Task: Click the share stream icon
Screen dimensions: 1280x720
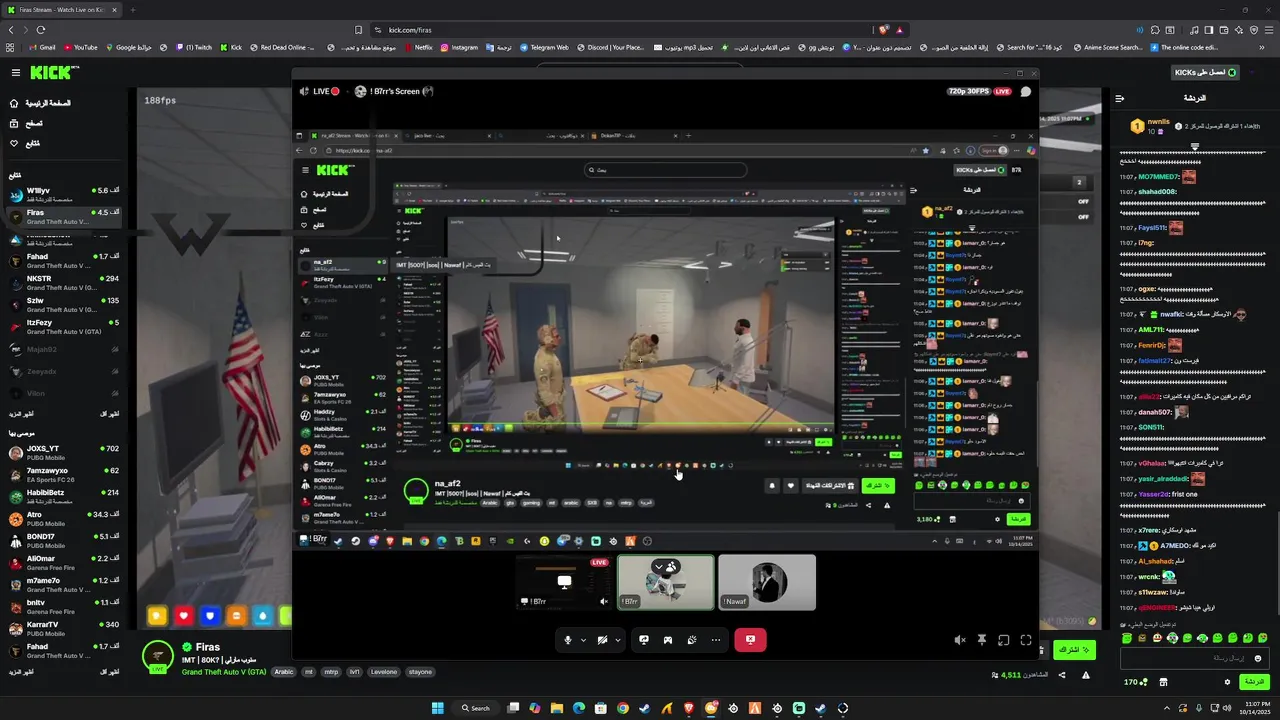Action: click(x=1062, y=675)
